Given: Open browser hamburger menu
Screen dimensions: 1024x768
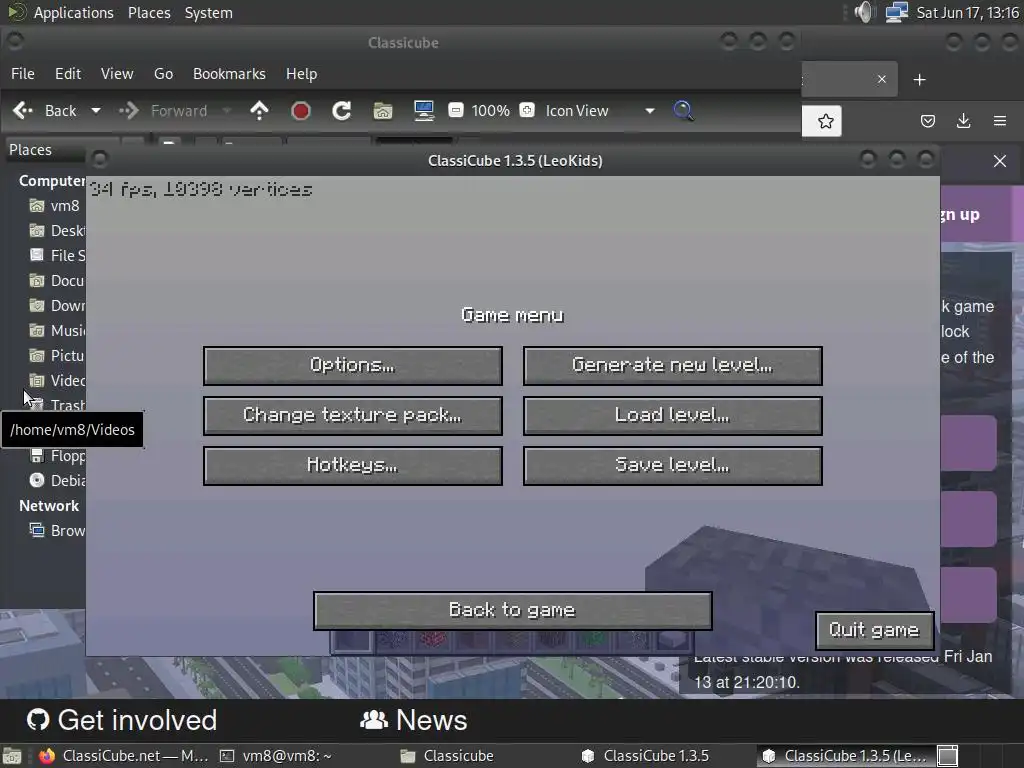Looking at the screenshot, I should tap(999, 121).
